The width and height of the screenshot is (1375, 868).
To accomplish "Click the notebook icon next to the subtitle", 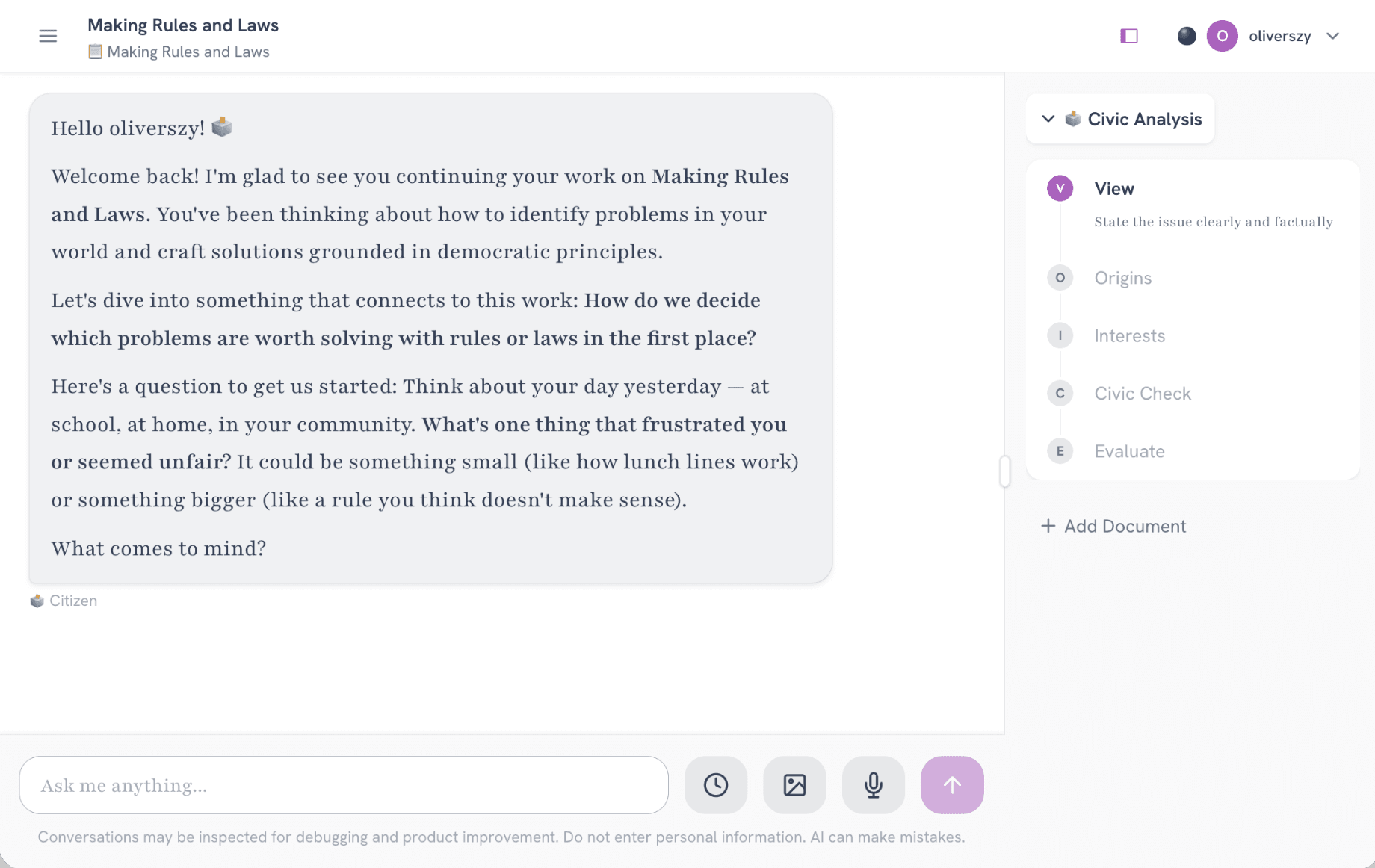I will [x=95, y=52].
